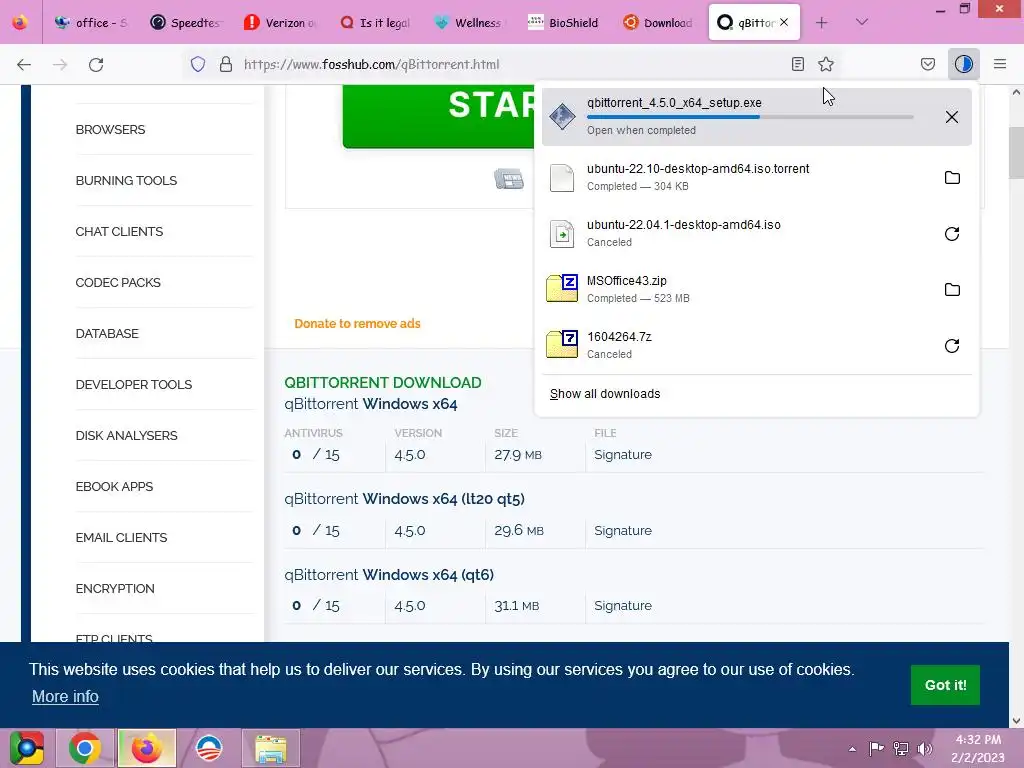
Task: Click the green START download button
Action: 440,116
